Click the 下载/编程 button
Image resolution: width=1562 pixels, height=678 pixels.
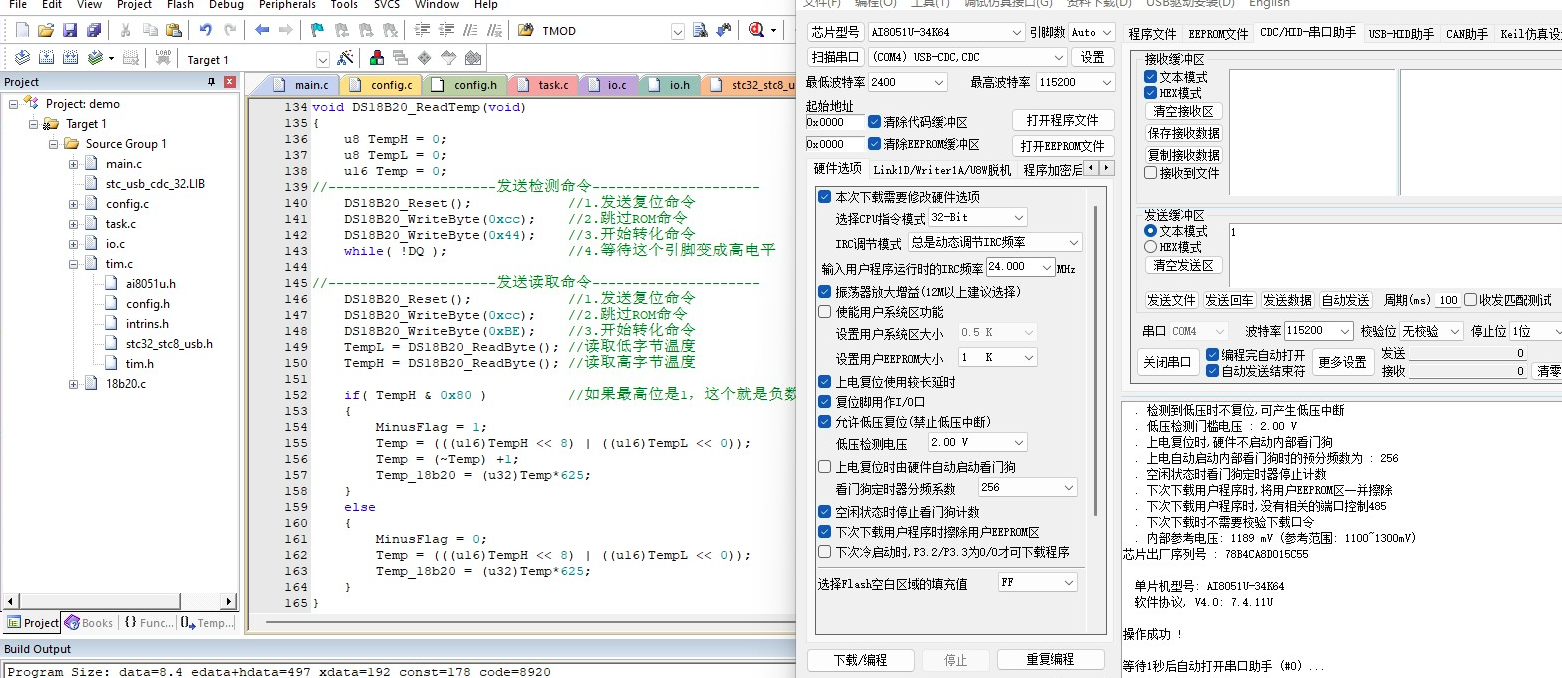point(860,660)
